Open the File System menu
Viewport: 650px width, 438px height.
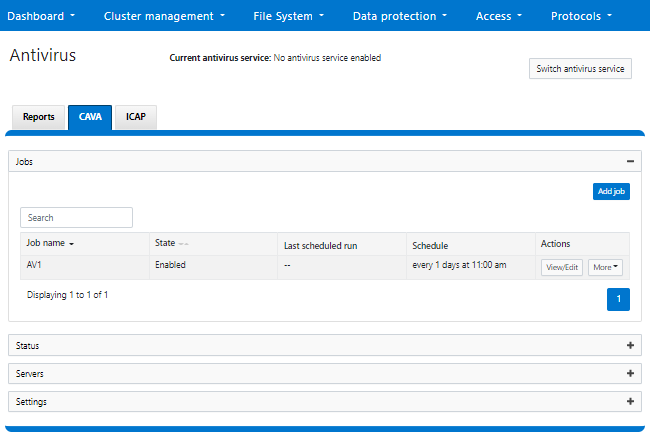click(x=288, y=16)
